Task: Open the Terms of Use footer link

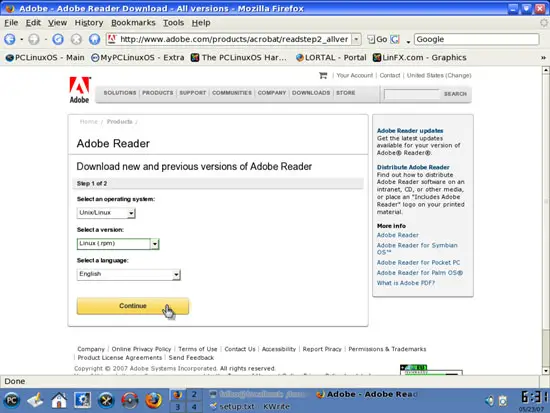Action: (197, 349)
